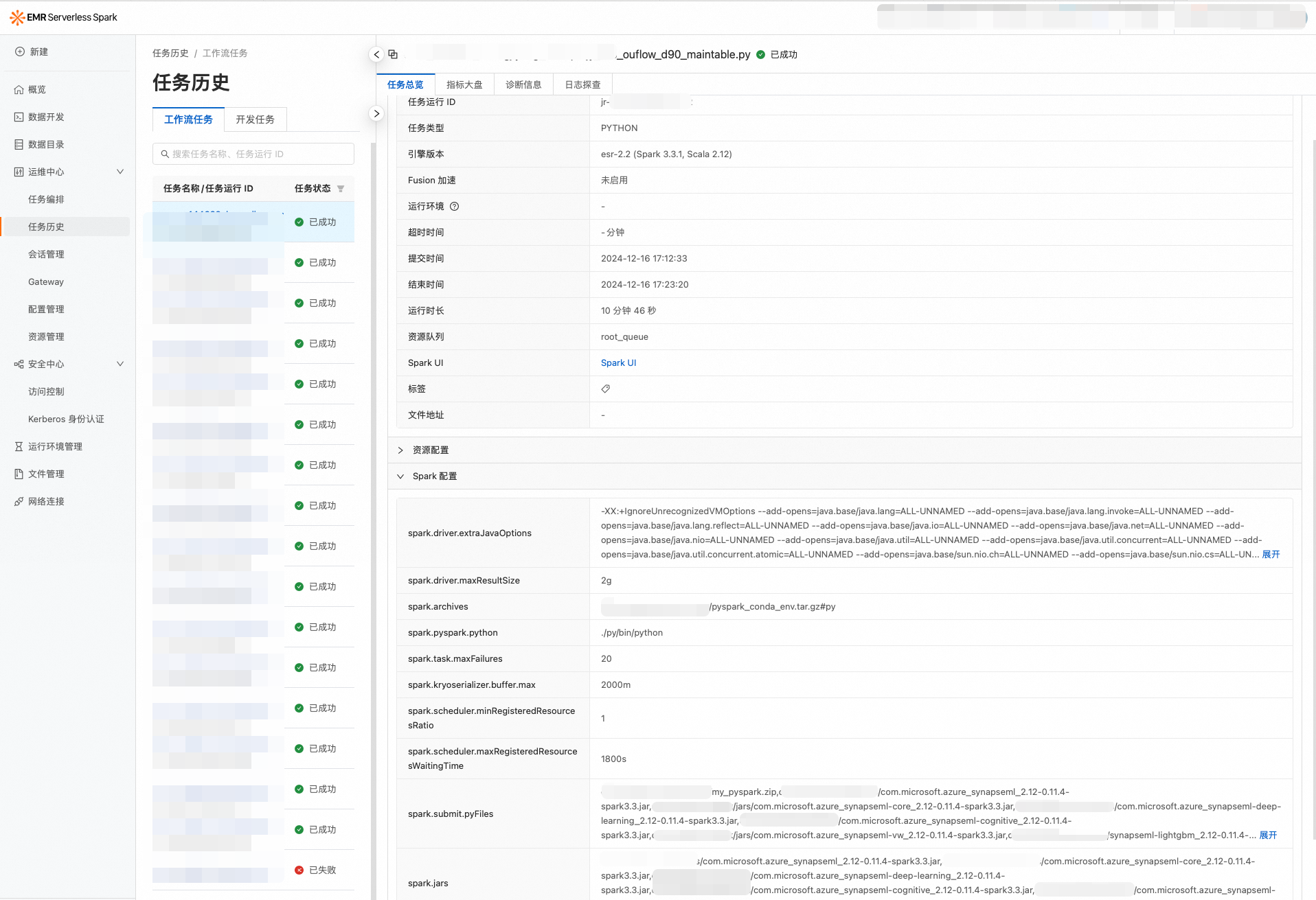Click the esr-2.2 engine version value
Image resolution: width=1316 pixels, height=900 pixels.
pyautogui.click(x=666, y=154)
